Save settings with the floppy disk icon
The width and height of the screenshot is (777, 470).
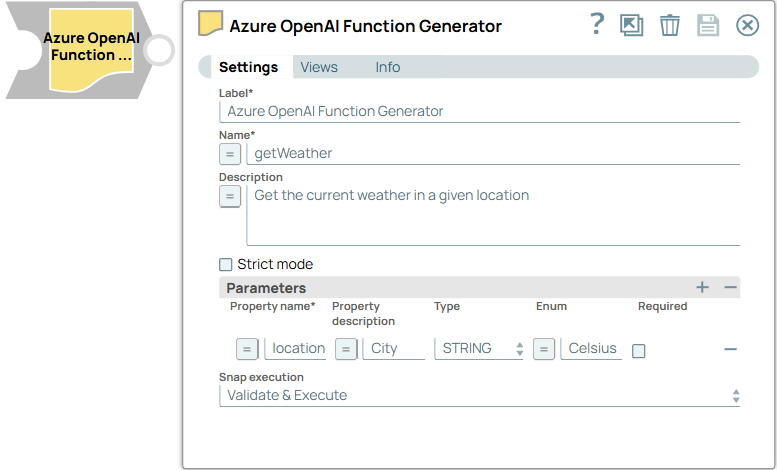pyautogui.click(x=708, y=25)
